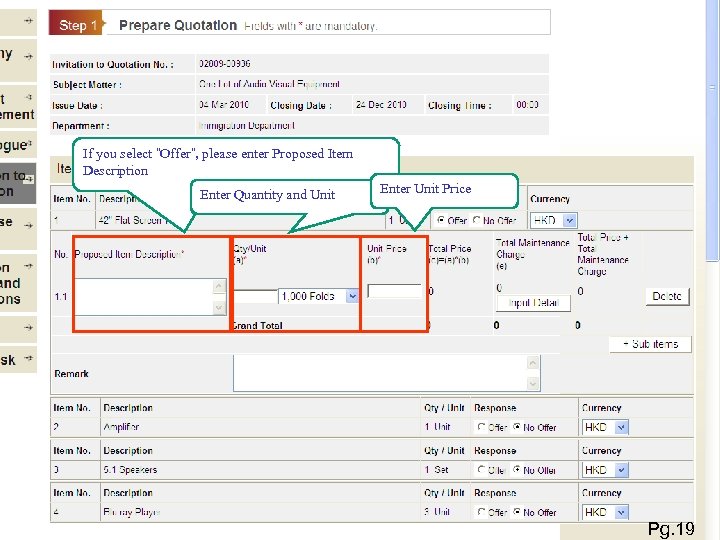Click the 'Immigration Department' value
The image size is (720, 540).
[x=247, y=125]
